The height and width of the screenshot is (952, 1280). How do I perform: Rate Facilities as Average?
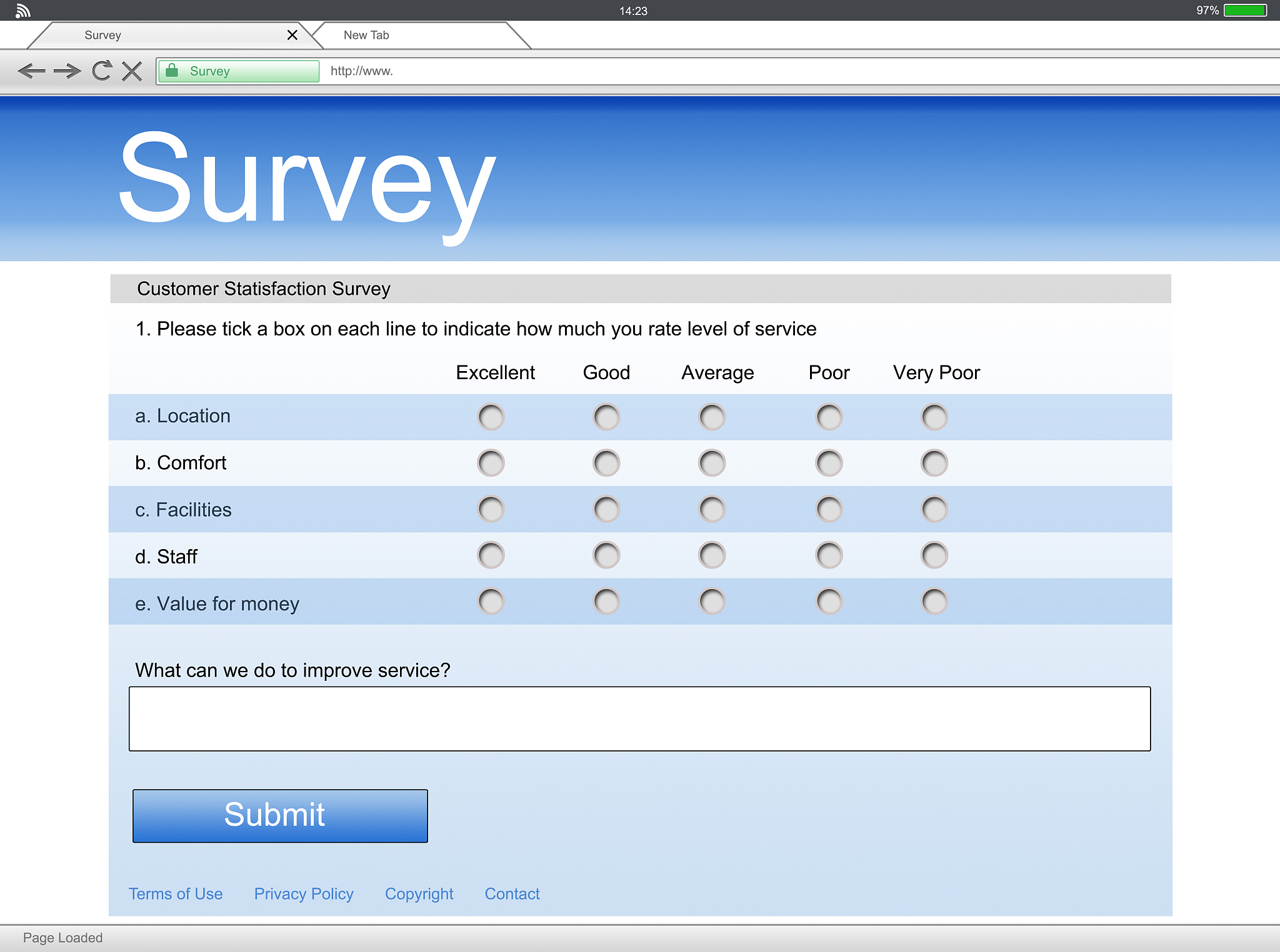pos(712,509)
